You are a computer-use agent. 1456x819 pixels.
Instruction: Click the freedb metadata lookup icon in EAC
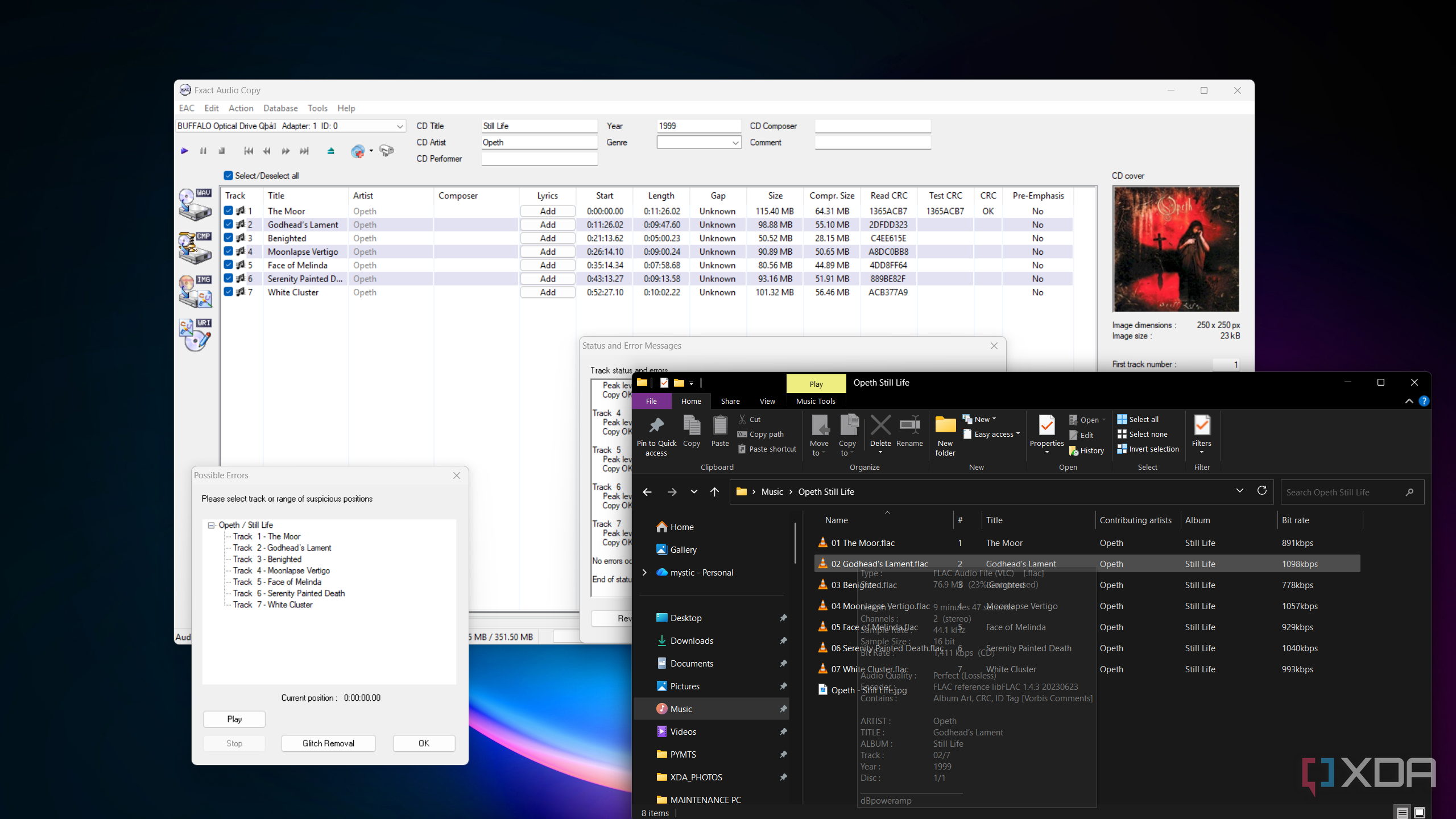pos(358,151)
